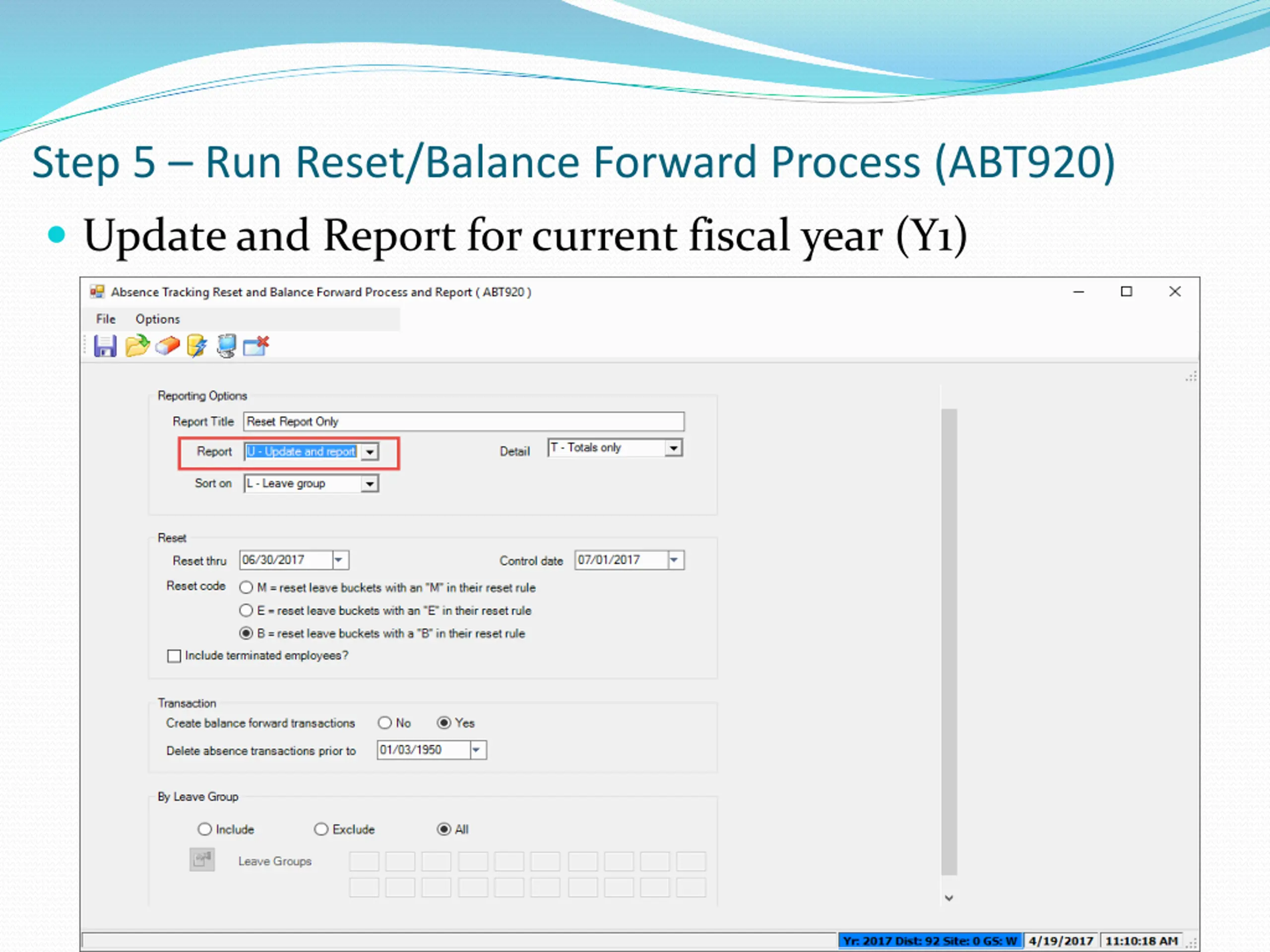Select reset code M radio button
Viewport: 1270px width, 952px height.
[246, 588]
